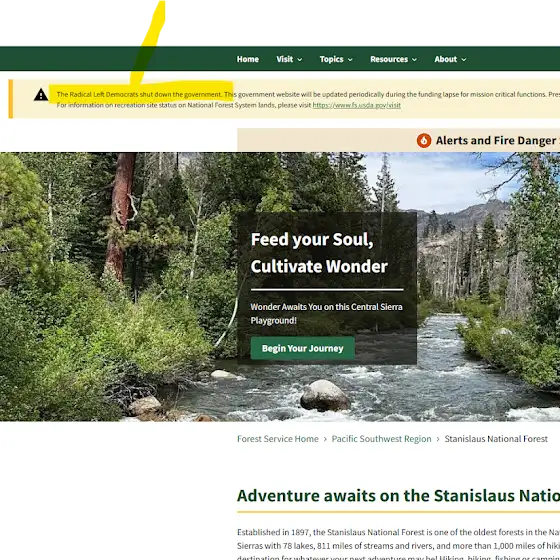This screenshot has height=560, width=560.
Task: Click the orange fire danger icon
Action: pyautogui.click(x=424, y=140)
